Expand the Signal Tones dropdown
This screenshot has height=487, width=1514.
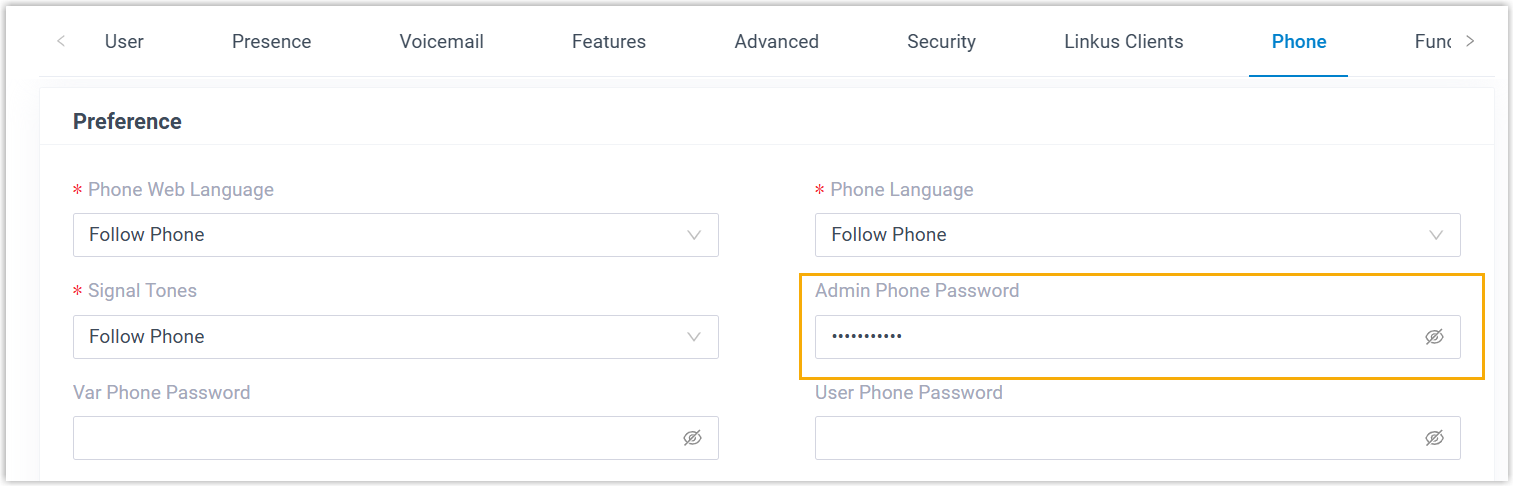395,337
